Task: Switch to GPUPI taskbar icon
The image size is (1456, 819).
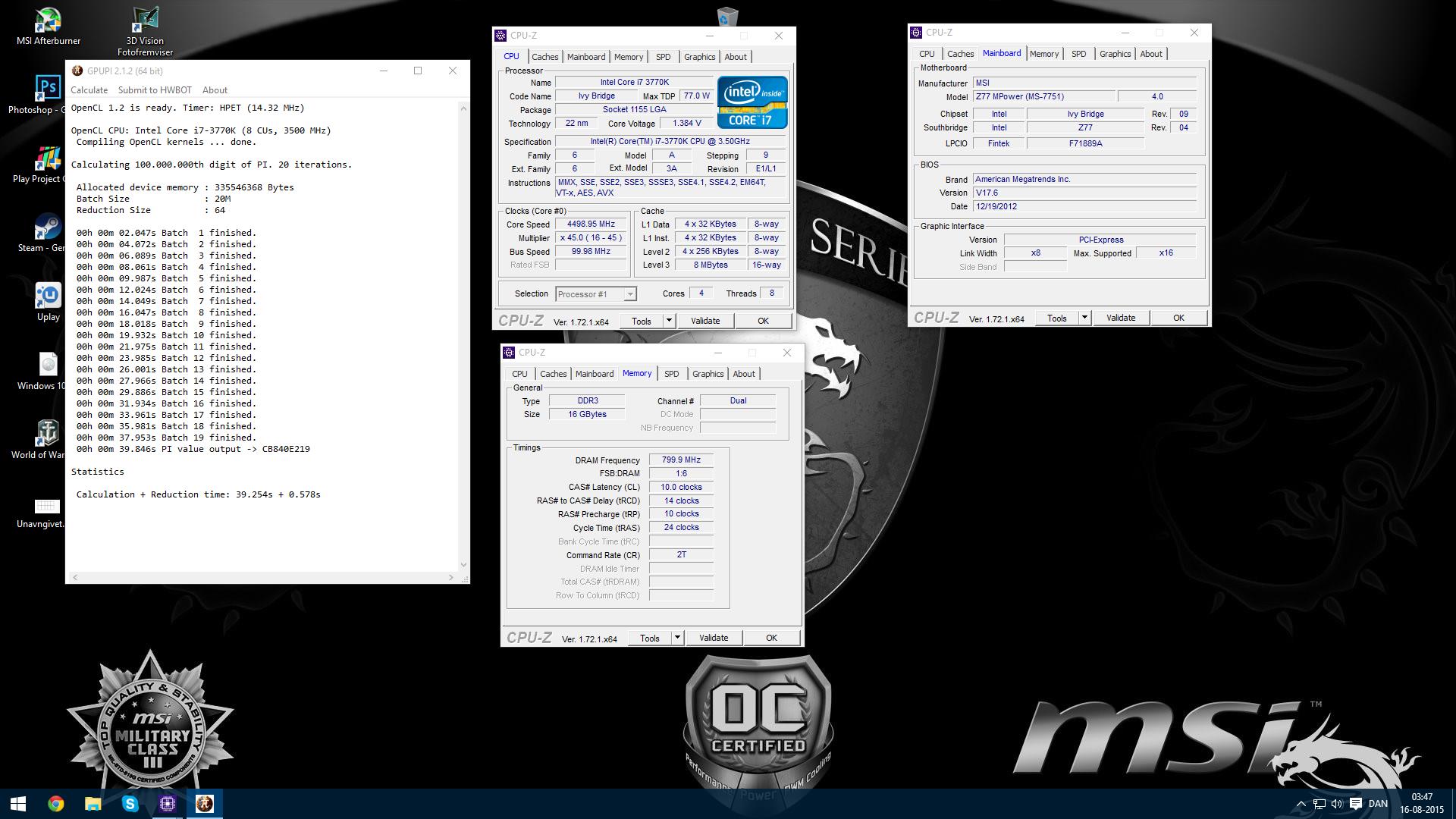Action: [205, 803]
